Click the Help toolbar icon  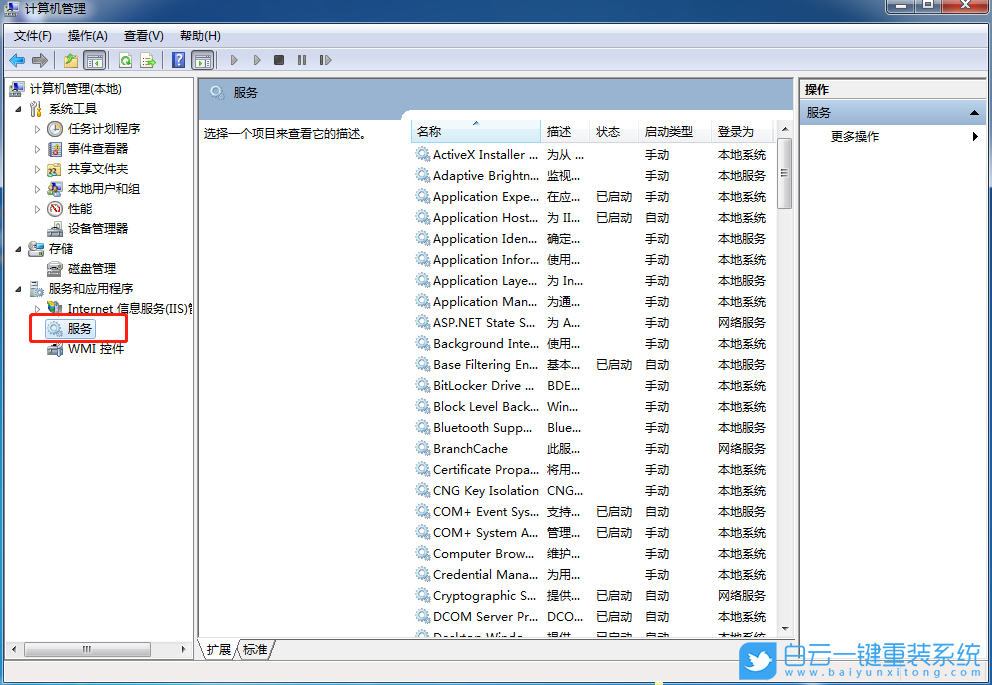point(178,60)
